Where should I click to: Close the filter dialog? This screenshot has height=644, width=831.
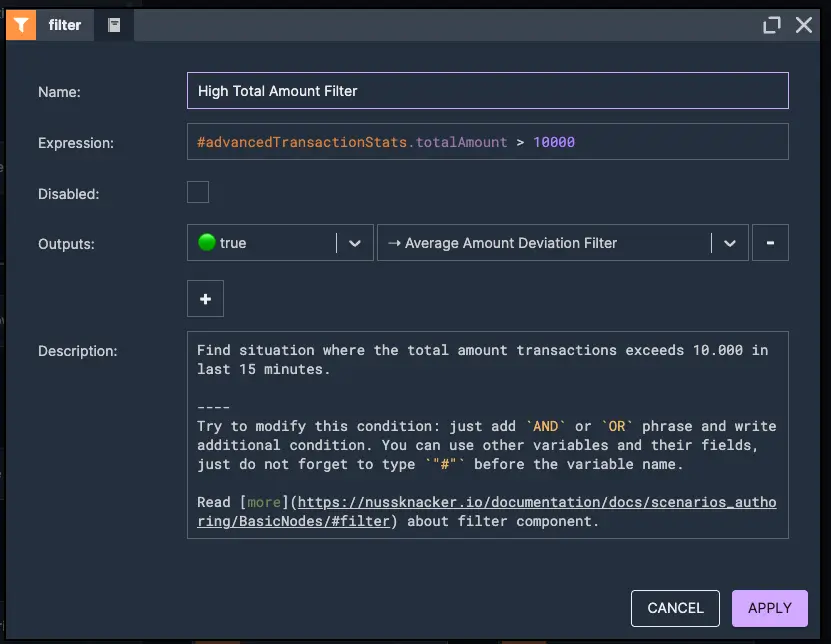tap(803, 25)
